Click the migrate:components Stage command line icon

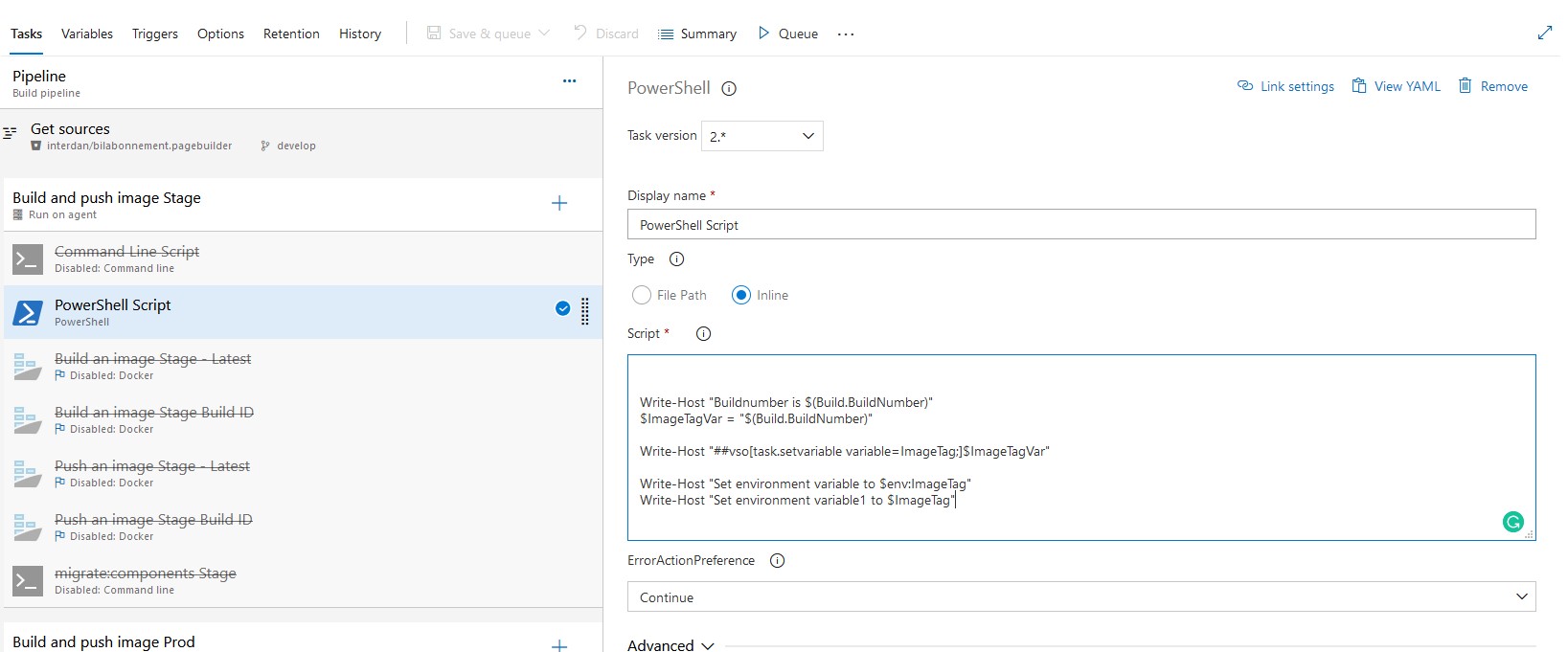pyautogui.click(x=28, y=580)
